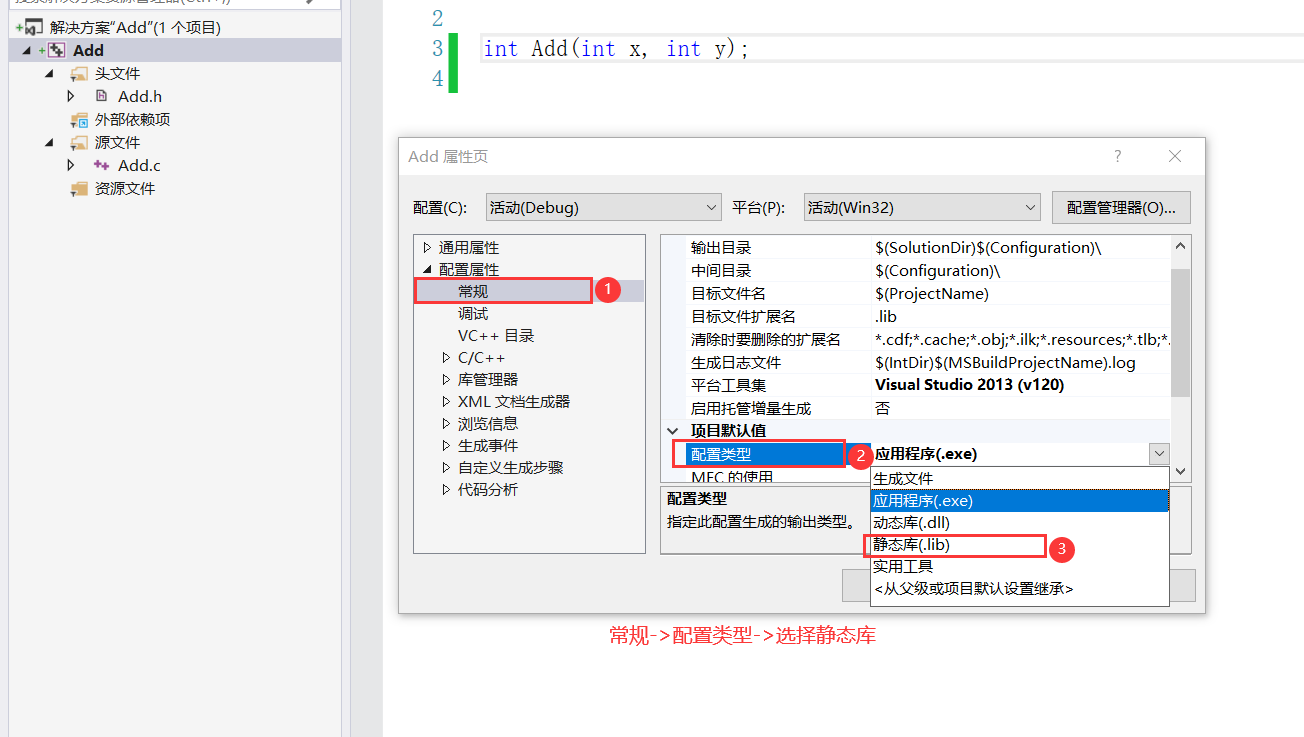Click the Add.c source file icon
This screenshot has width=1304, height=737.
click(101, 165)
